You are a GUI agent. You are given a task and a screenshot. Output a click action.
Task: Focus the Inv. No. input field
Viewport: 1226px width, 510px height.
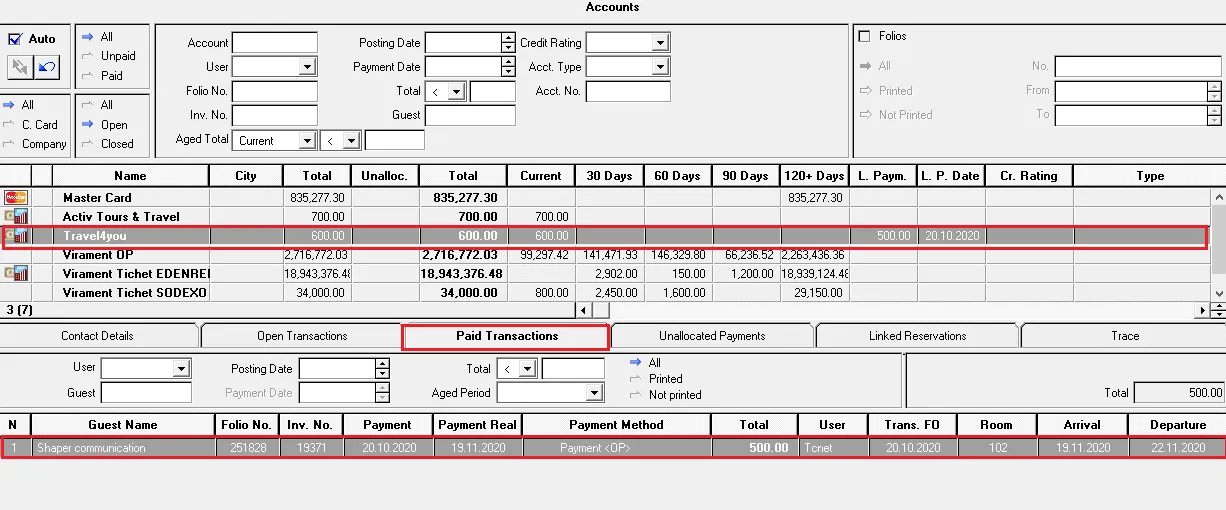tap(275, 116)
